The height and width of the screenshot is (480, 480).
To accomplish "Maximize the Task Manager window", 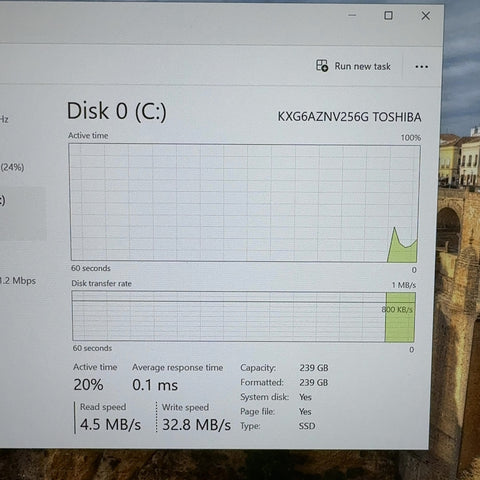I will pyautogui.click(x=388, y=15).
